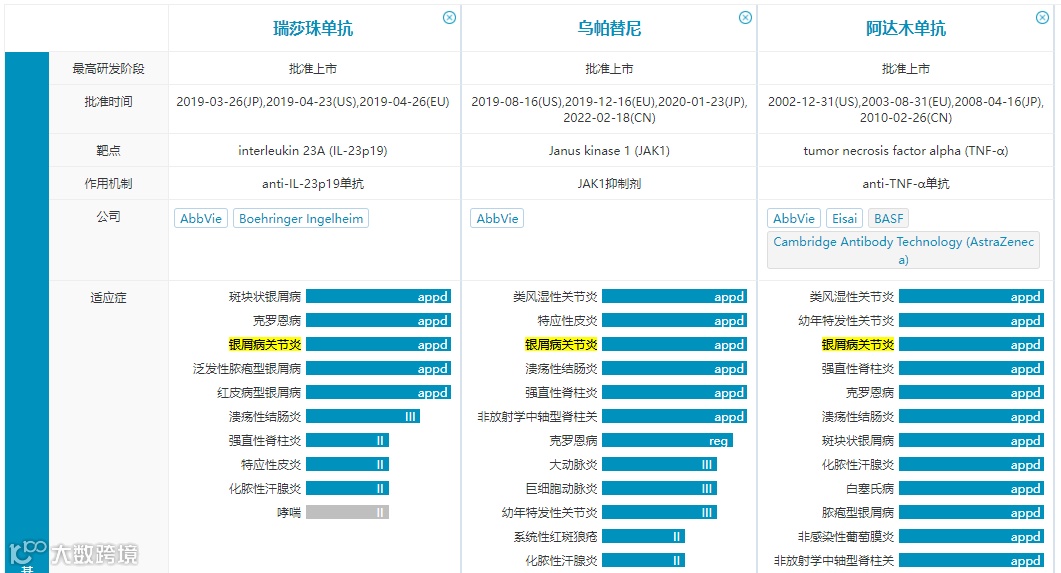Click the AbbVie tag under 乌帕替尼
Image resolution: width=1061 pixels, height=573 pixels.
[497, 219]
